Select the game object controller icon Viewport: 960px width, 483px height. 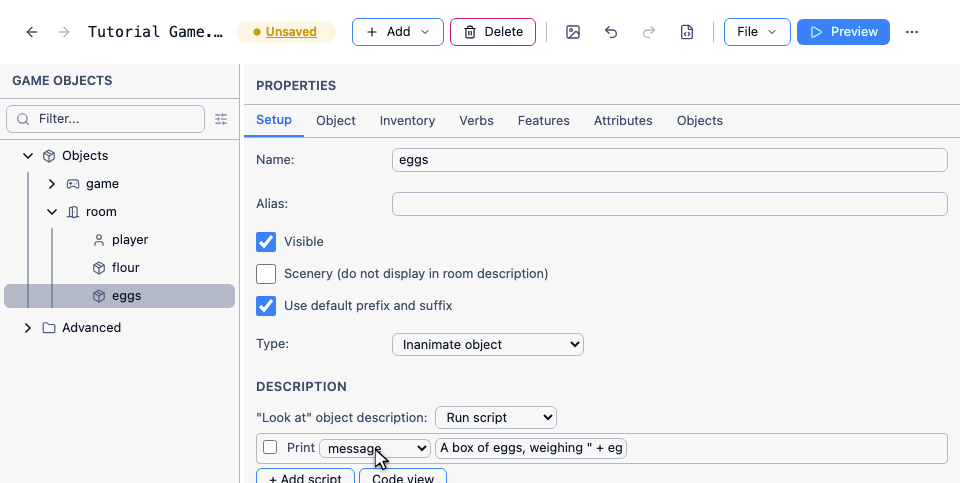click(73, 184)
